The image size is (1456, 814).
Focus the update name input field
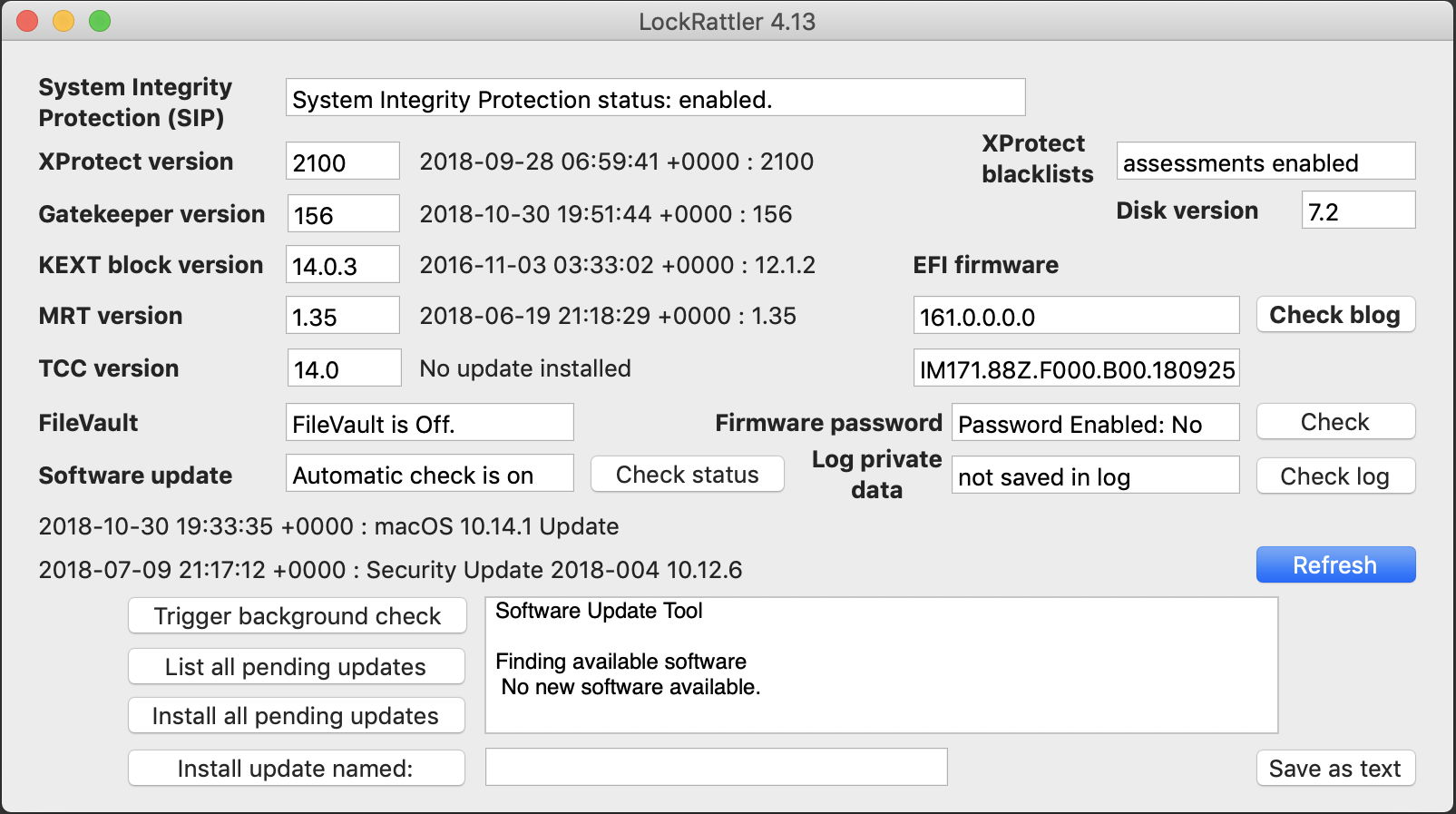pyautogui.click(x=716, y=768)
